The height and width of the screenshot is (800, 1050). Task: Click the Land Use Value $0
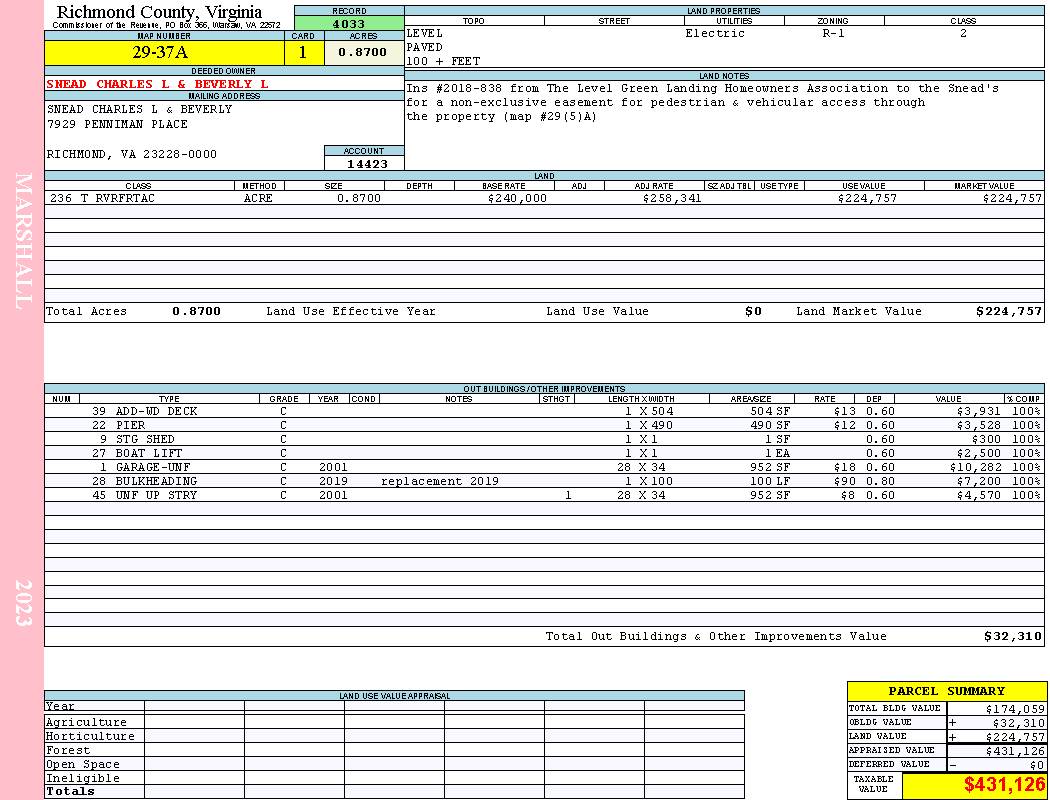pyautogui.click(x=753, y=311)
